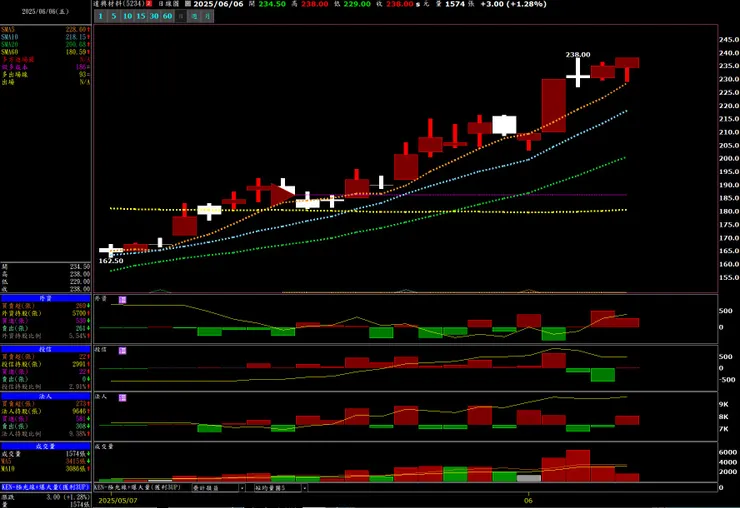Click the 238.00 high price label on chart

[578, 55]
